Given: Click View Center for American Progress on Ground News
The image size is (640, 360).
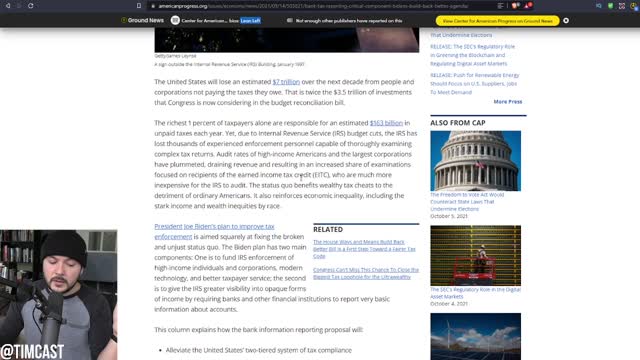Looking at the screenshot, I should [x=497, y=20].
